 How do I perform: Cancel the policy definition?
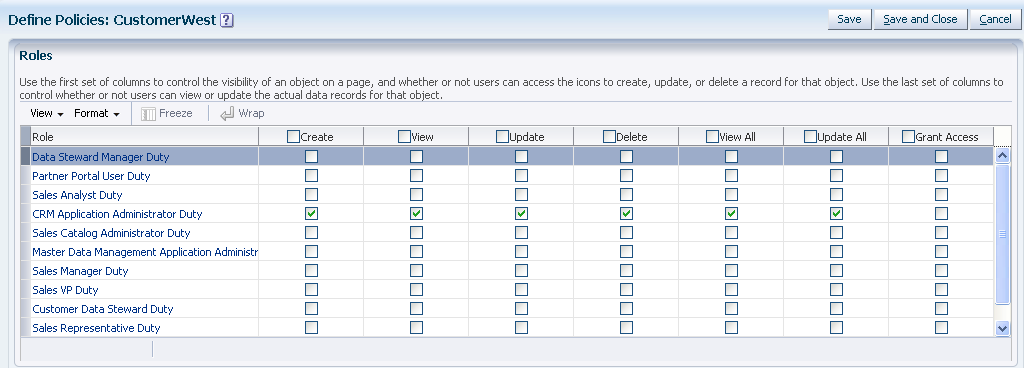[995, 20]
